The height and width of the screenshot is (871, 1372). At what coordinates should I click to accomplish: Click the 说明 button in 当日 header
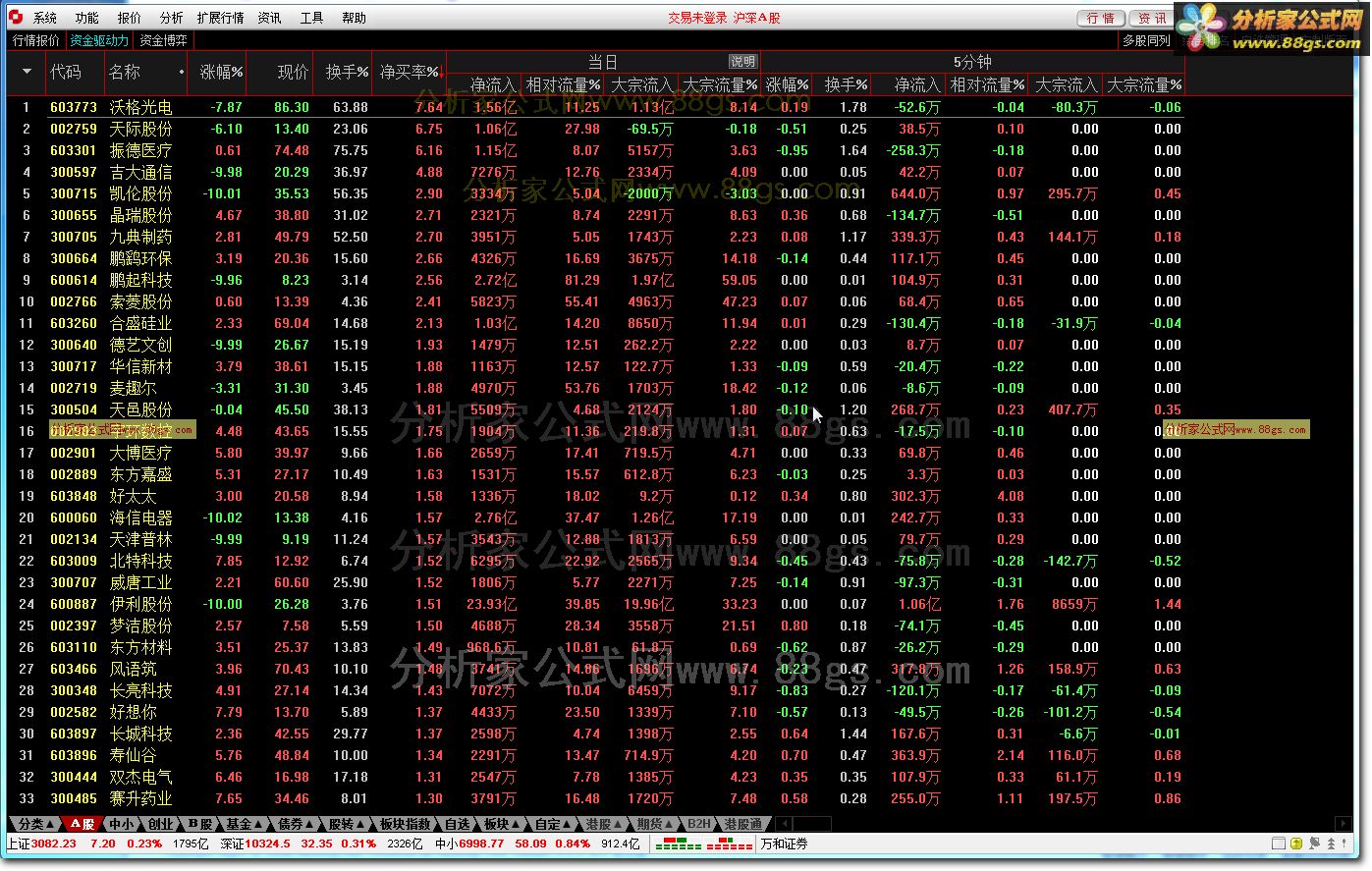coord(743,61)
